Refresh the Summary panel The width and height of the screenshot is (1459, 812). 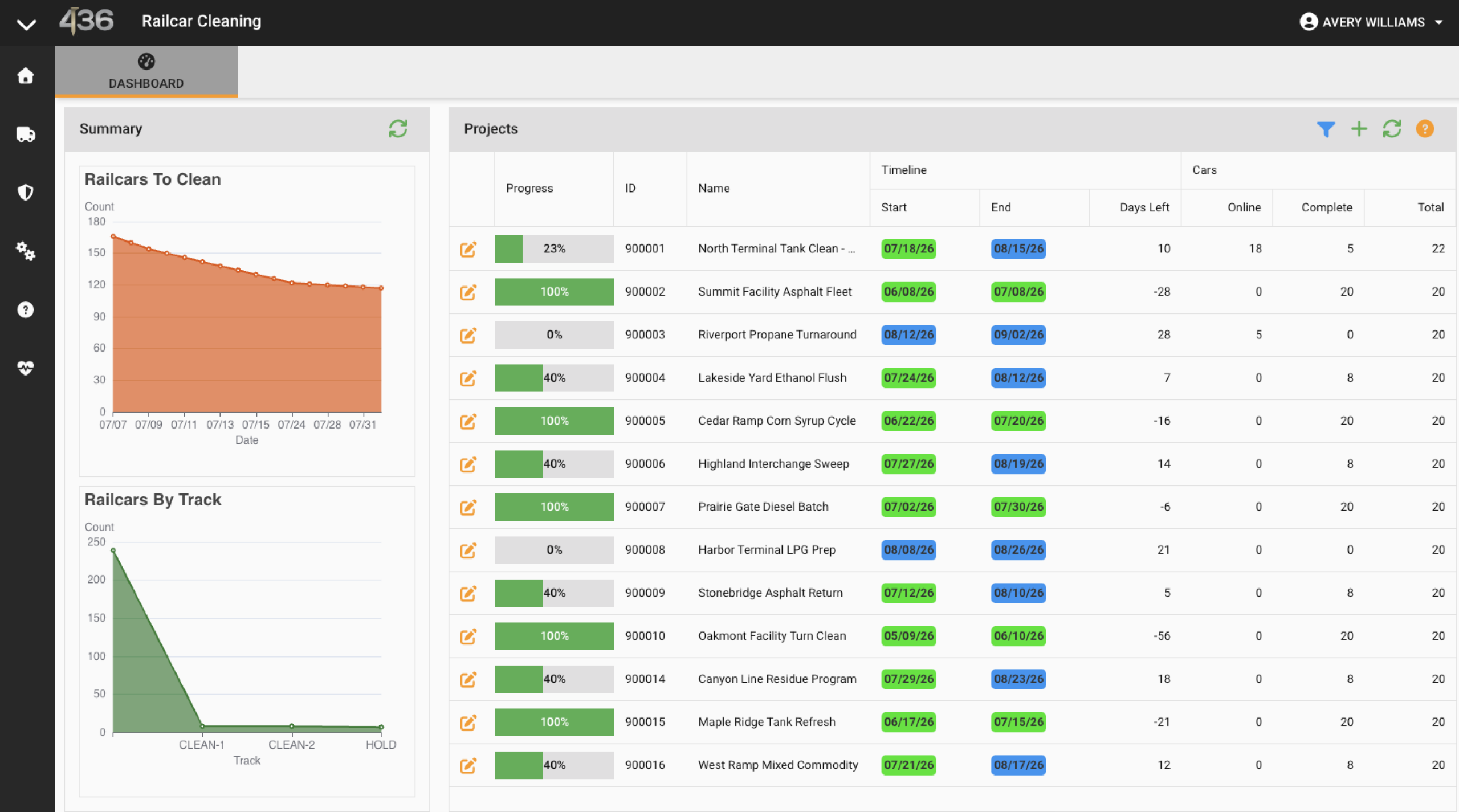398,129
